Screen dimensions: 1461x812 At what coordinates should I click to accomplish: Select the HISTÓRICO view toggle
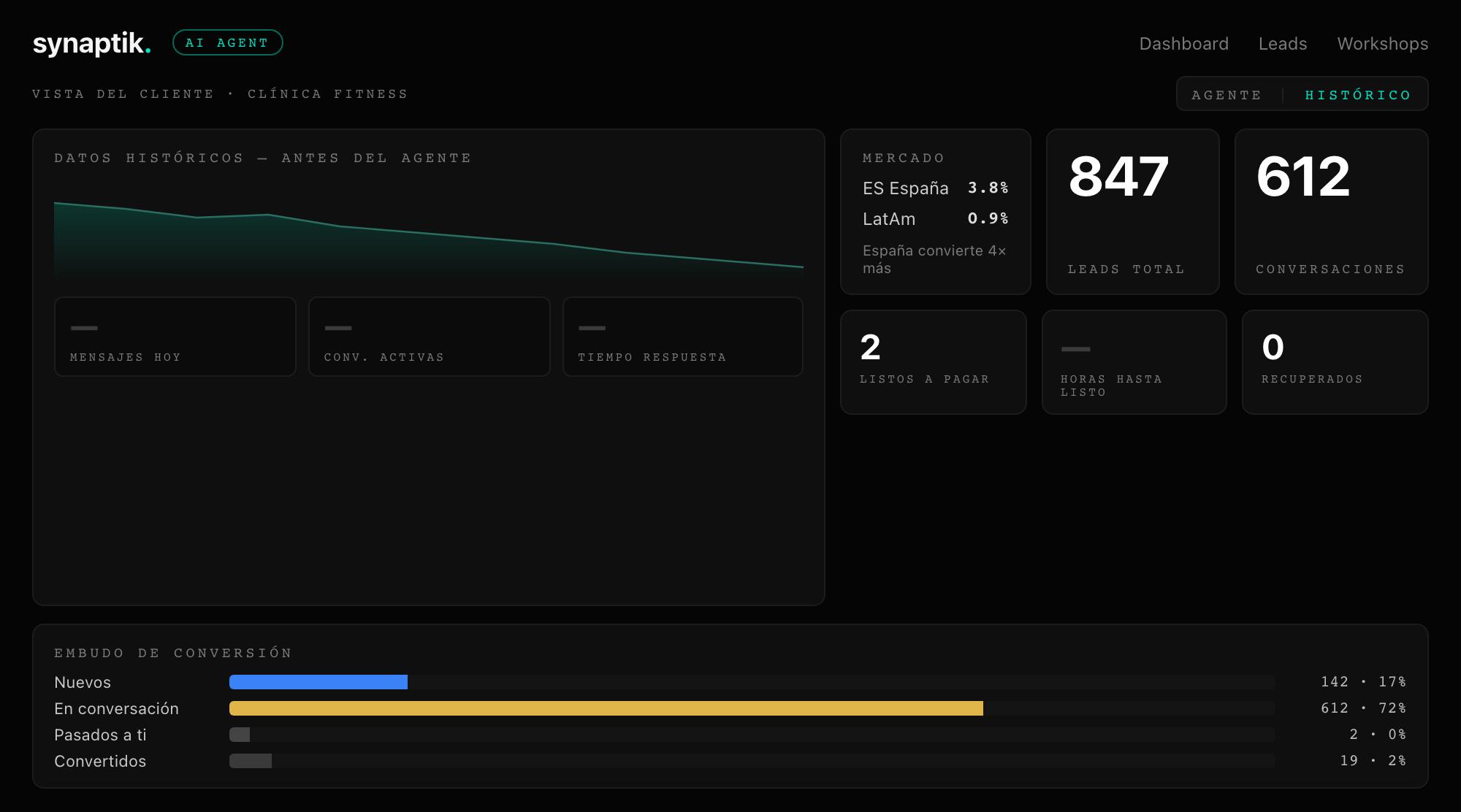tap(1358, 95)
